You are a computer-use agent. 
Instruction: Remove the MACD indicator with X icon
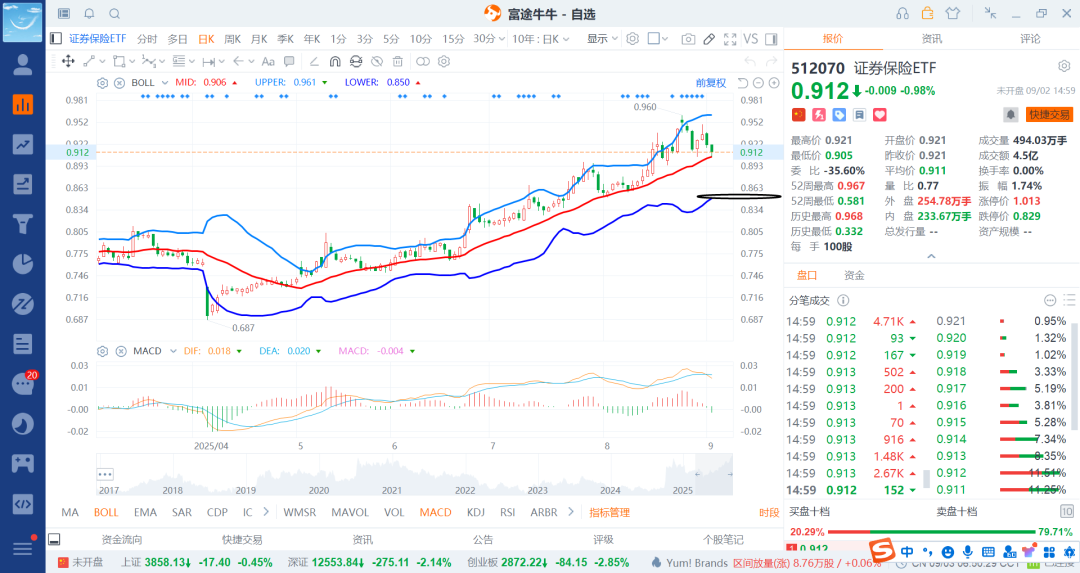click(x=121, y=351)
